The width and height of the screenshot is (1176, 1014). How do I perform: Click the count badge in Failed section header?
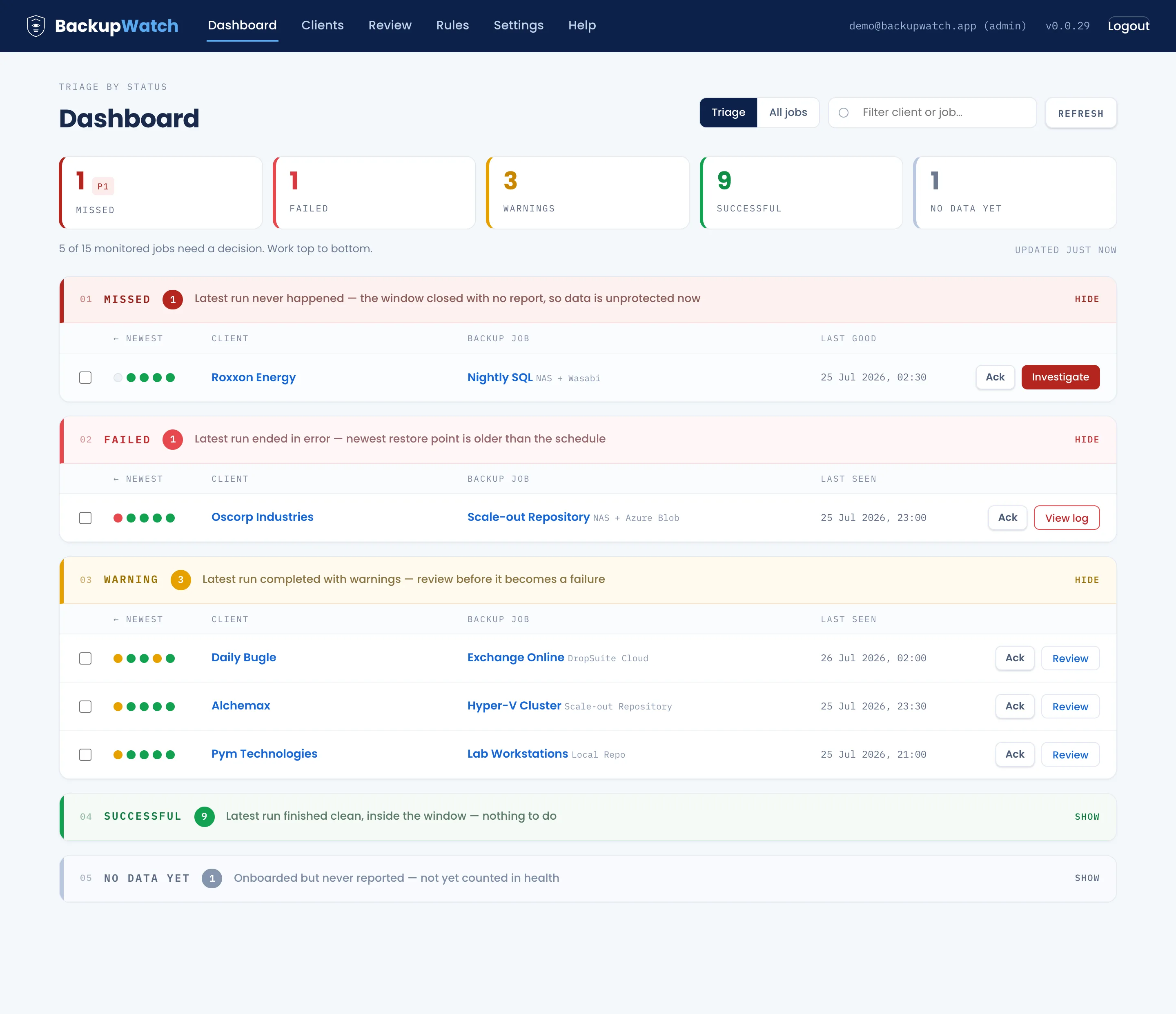coord(173,439)
